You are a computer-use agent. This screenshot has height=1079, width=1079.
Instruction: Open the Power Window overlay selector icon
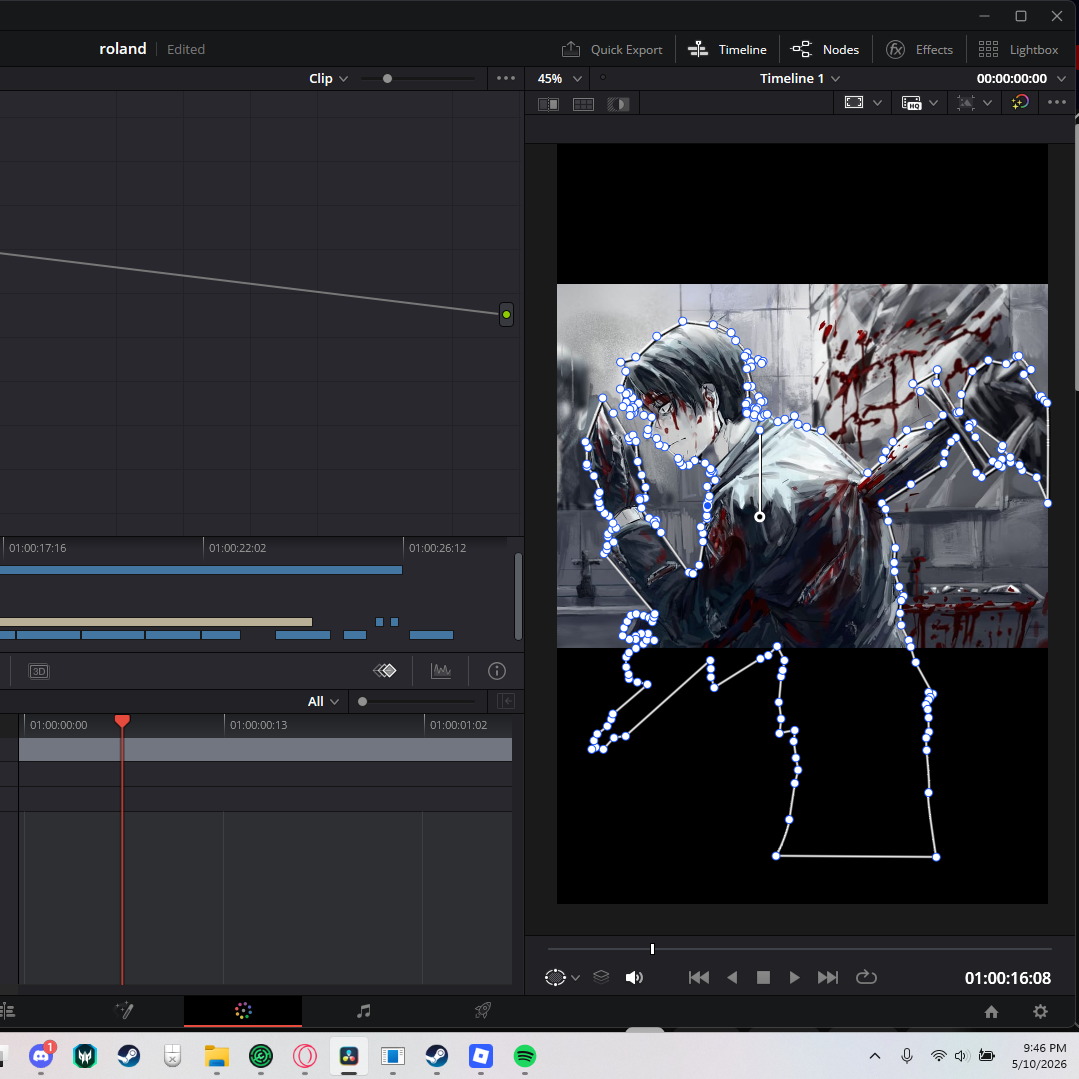coord(555,977)
